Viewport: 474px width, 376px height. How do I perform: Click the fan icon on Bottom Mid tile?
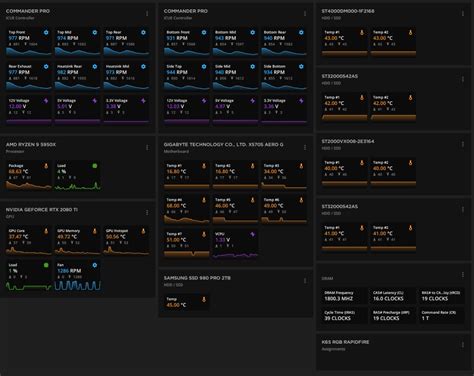(253, 32)
